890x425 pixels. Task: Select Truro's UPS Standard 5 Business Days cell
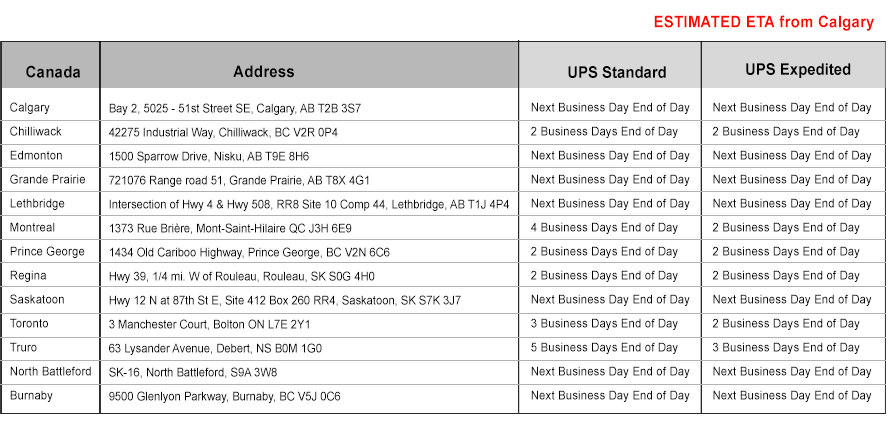point(610,347)
